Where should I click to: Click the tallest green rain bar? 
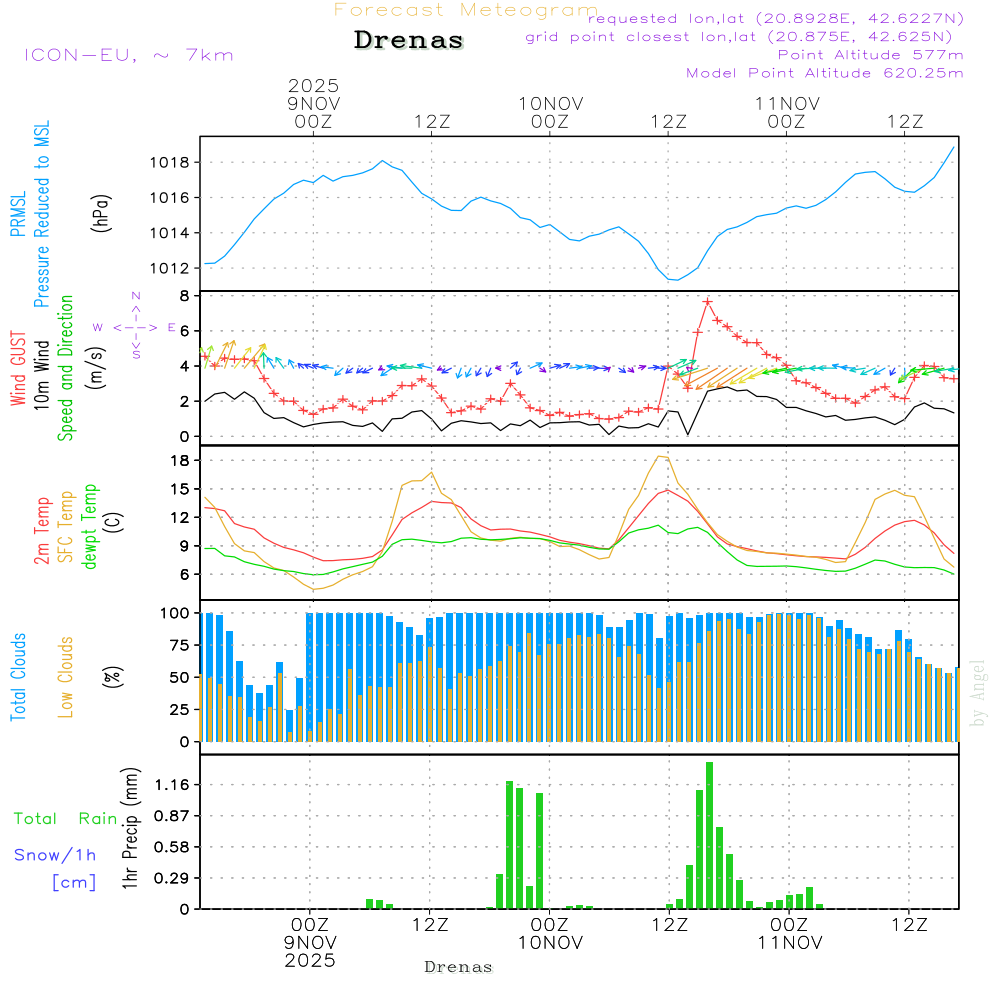tap(709, 835)
